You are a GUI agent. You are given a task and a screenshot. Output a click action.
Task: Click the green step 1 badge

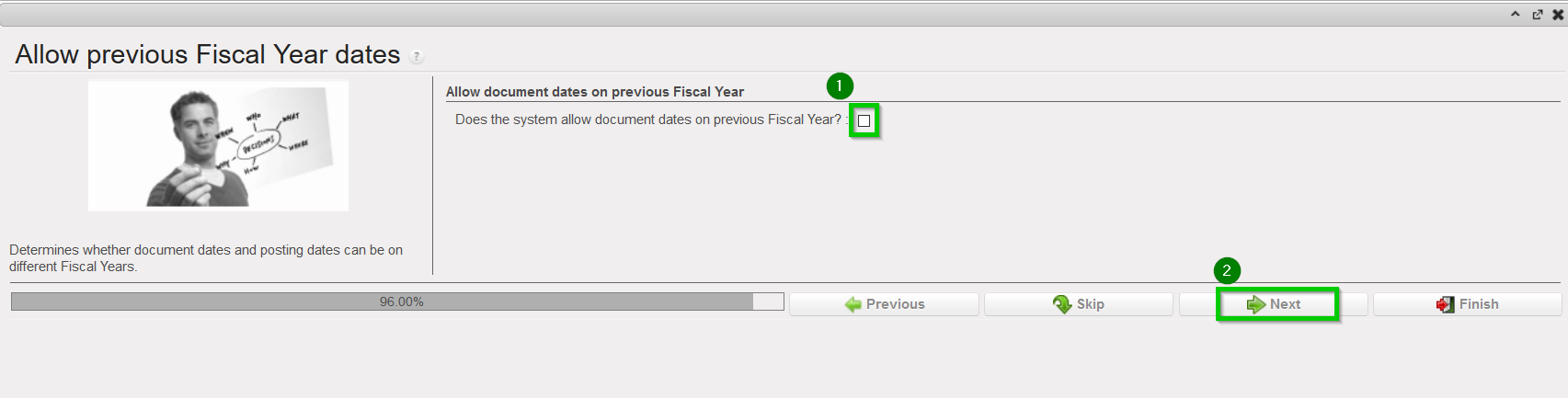coord(840,86)
